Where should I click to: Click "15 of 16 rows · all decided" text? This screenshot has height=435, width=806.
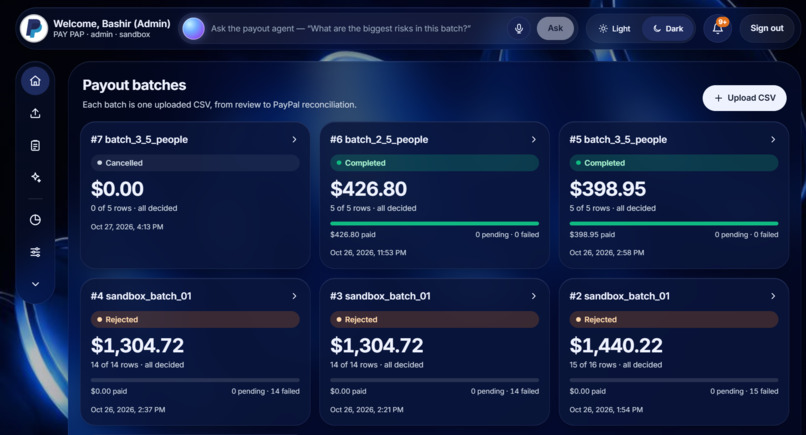coord(615,365)
